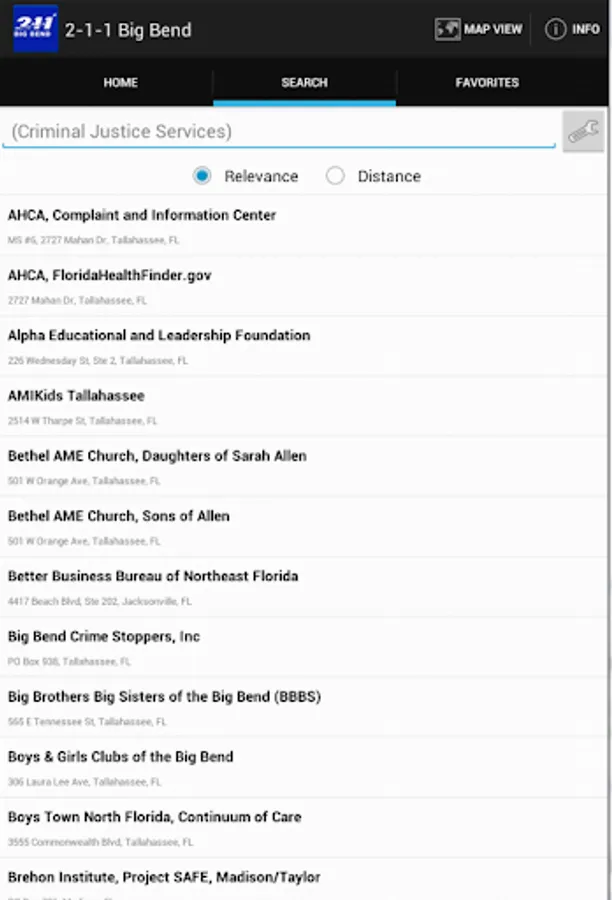This screenshot has height=900, width=612.
Task: Select the Distance sort radio button
Action: point(335,176)
